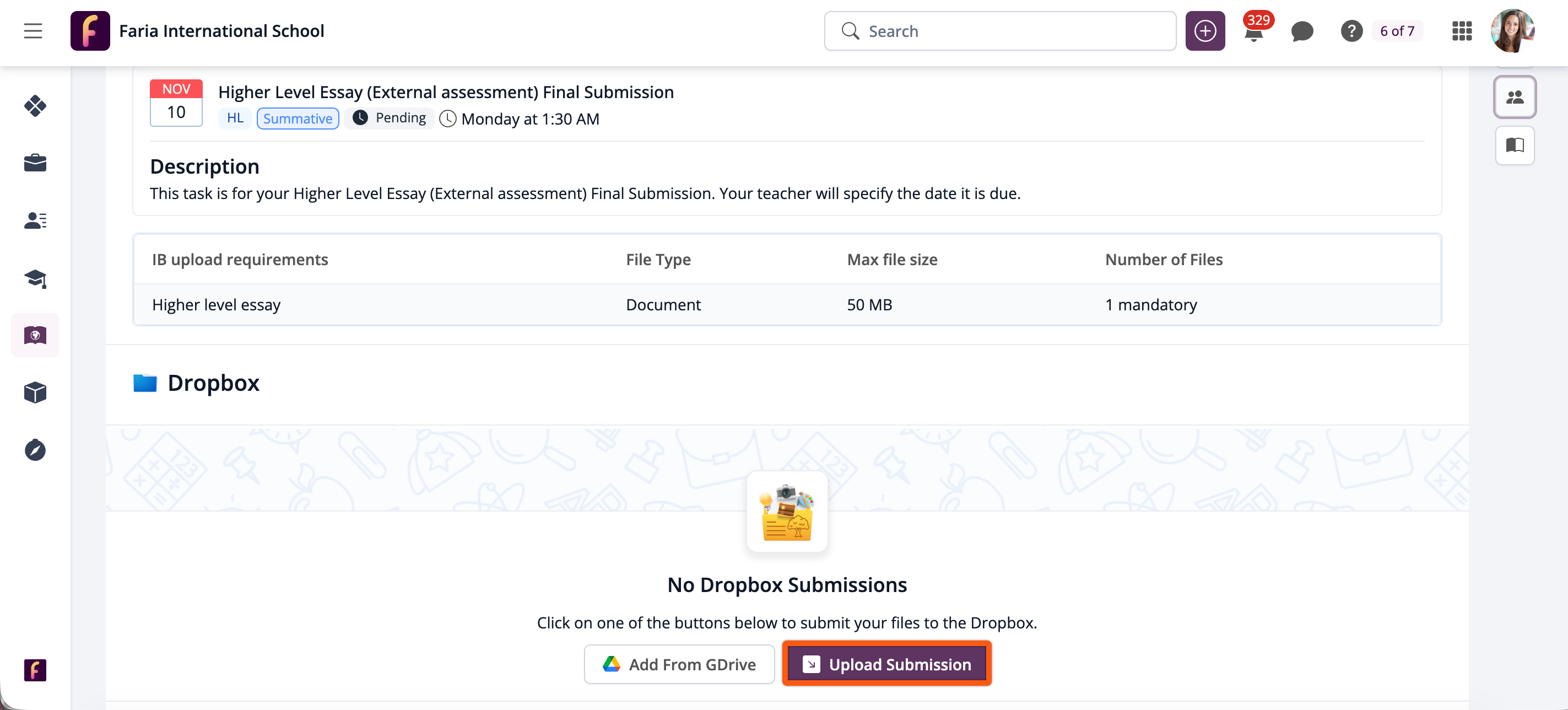Open the hamburger navigation menu
The width and height of the screenshot is (1568, 710).
[33, 31]
